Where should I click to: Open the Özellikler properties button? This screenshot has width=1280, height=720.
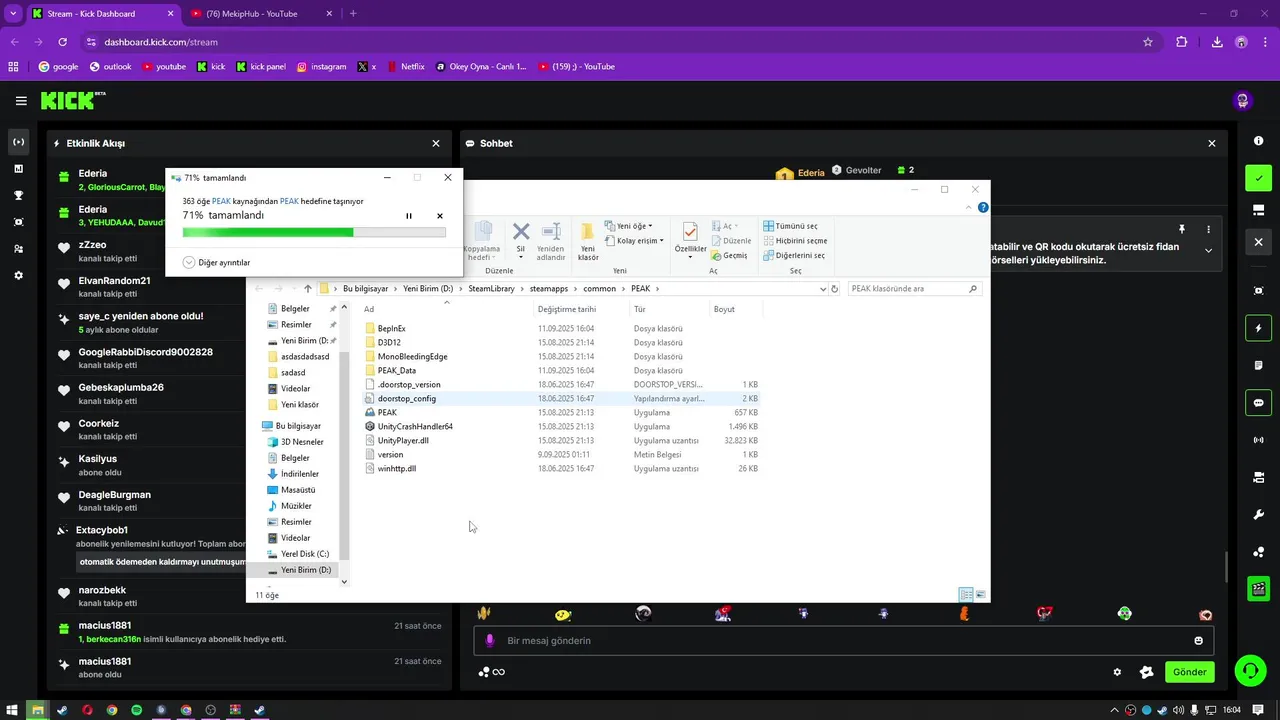690,240
